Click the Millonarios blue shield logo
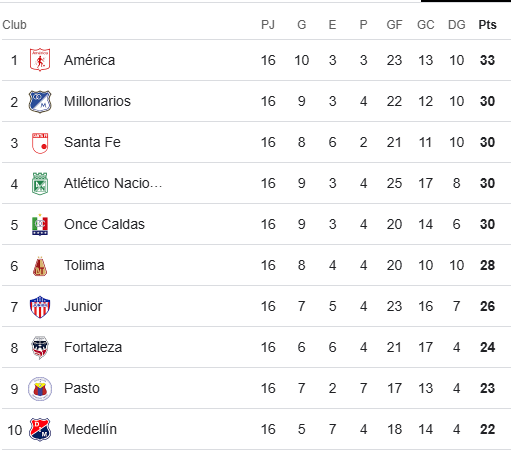 40,101
